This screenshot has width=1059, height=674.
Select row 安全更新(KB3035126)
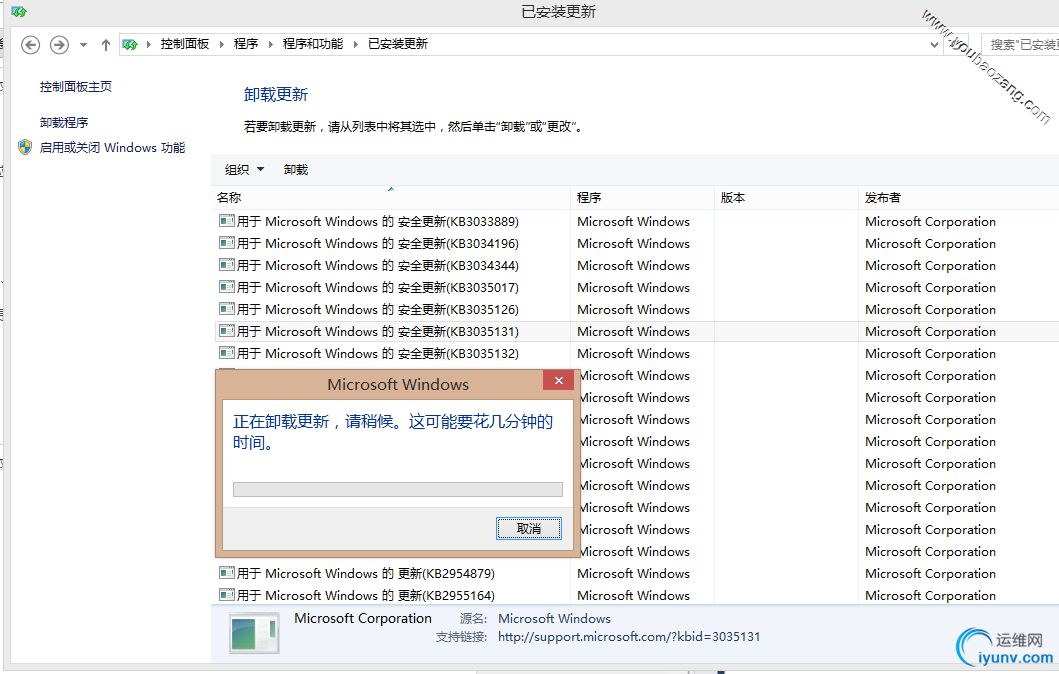coord(635,309)
